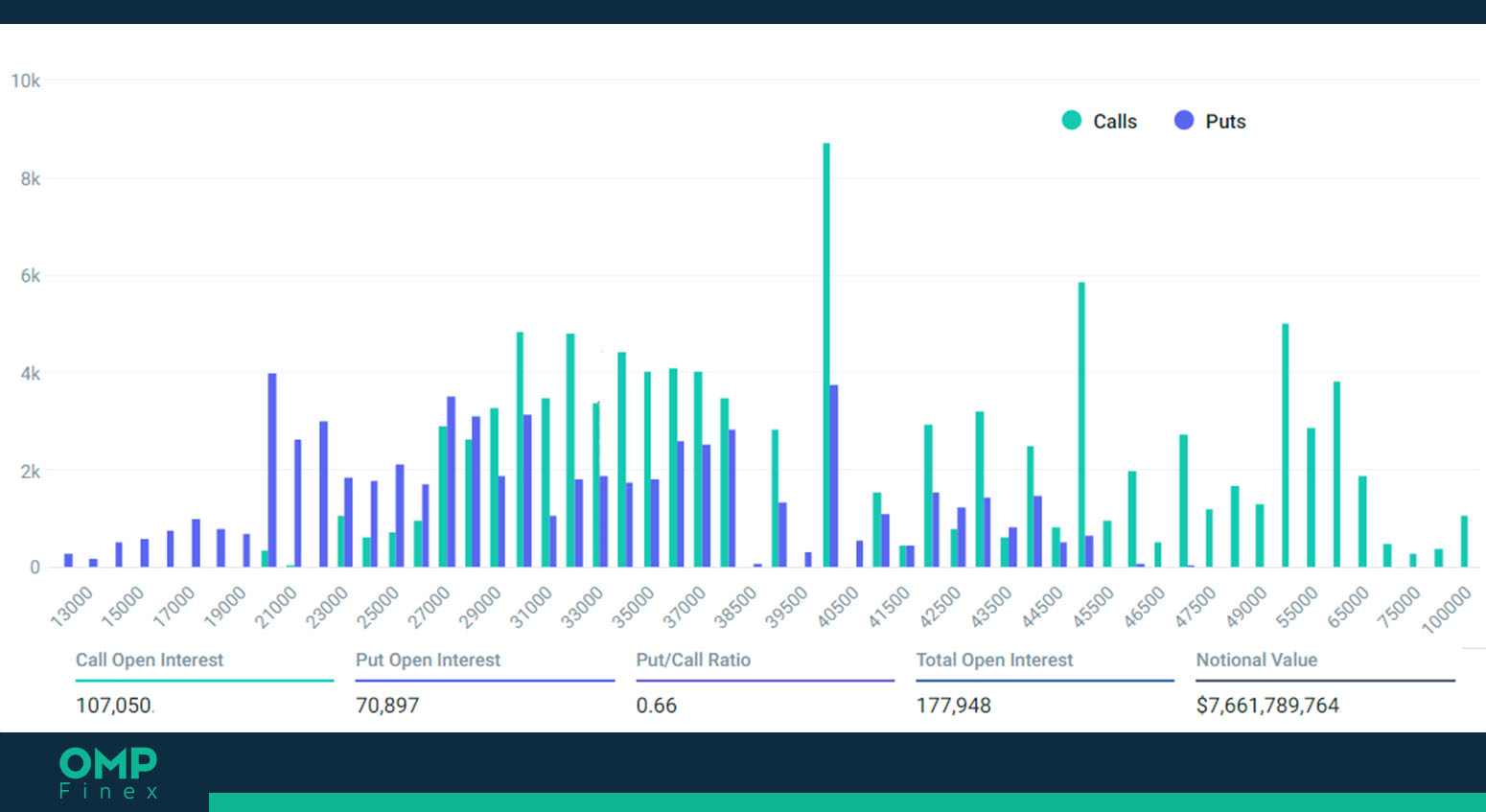
Task: Click the 33000 strike axis label
Action: [x=582, y=607]
